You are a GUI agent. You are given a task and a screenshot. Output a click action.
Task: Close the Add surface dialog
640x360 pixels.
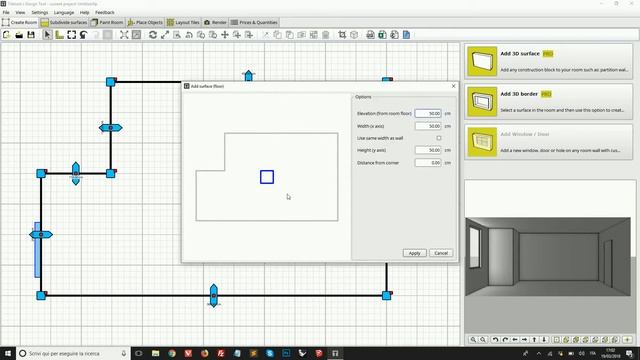[453, 86]
